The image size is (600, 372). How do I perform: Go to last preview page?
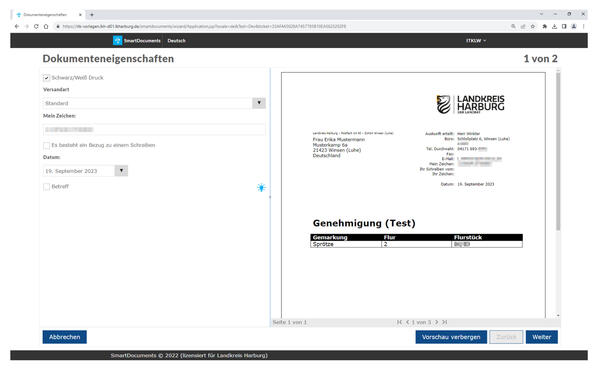pos(444,322)
